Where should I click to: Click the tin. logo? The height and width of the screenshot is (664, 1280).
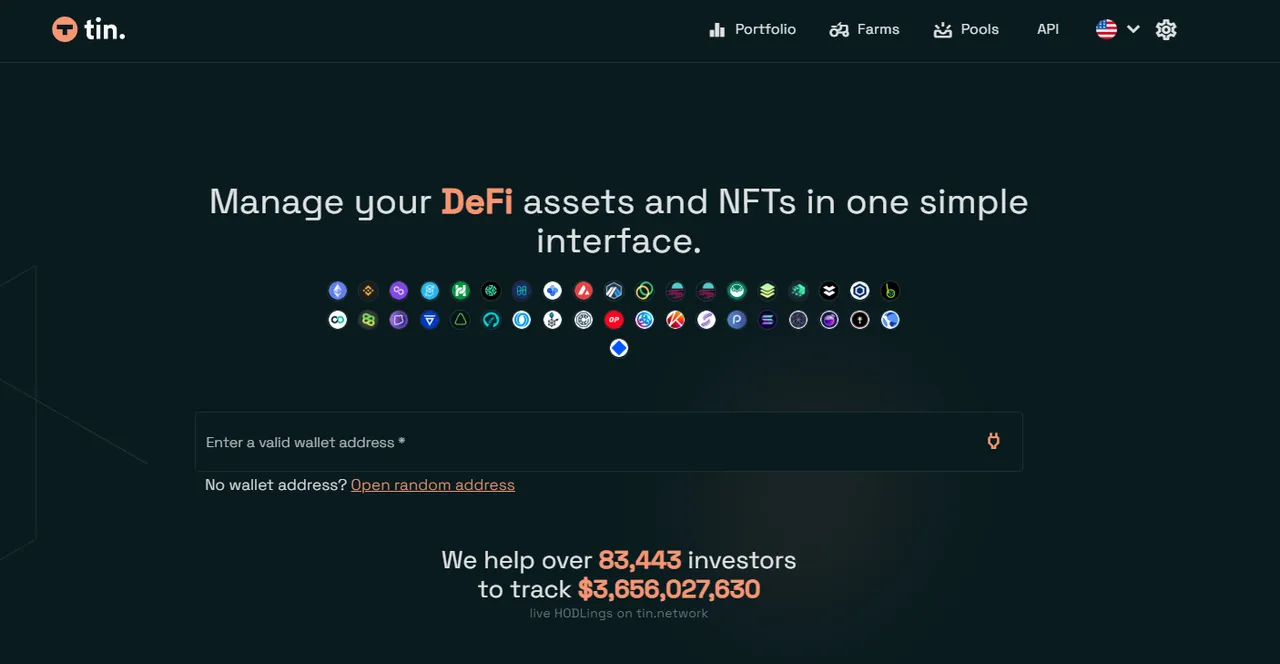pos(89,30)
